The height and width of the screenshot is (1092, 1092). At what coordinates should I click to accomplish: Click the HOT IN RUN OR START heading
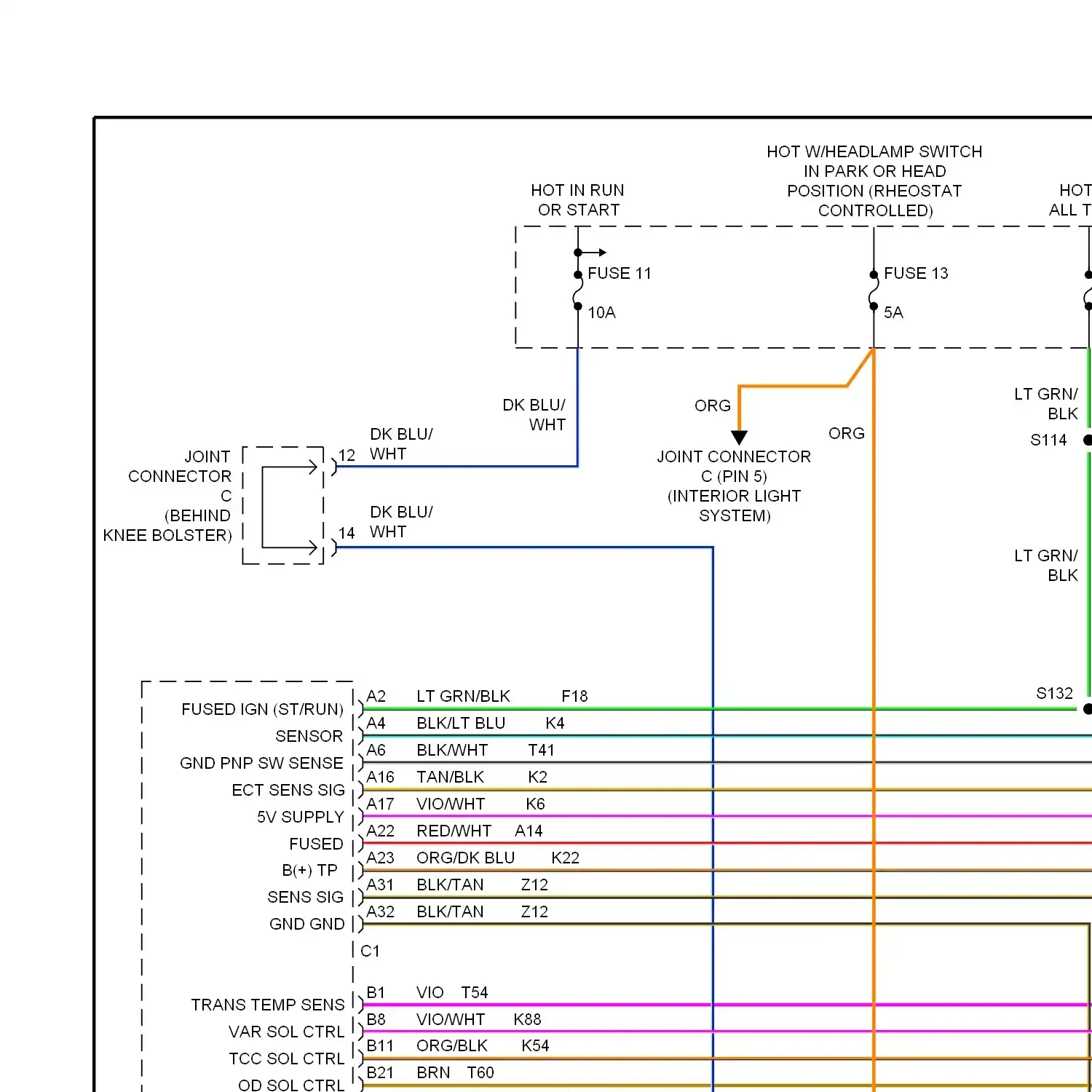point(578,199)
